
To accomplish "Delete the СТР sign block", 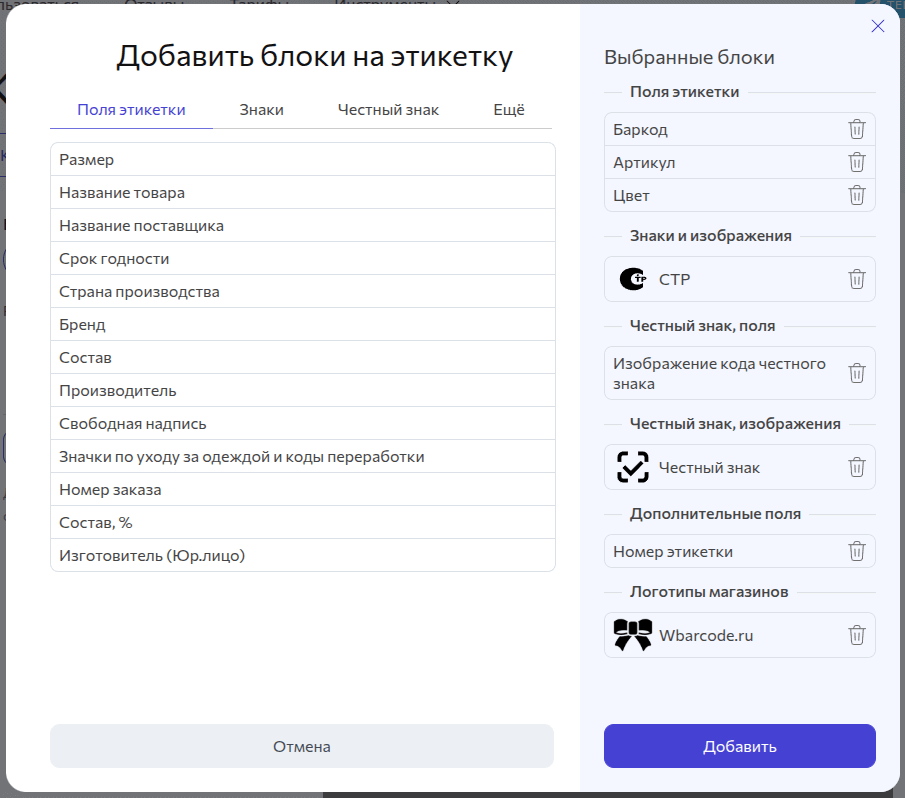I will coord(856,279).
